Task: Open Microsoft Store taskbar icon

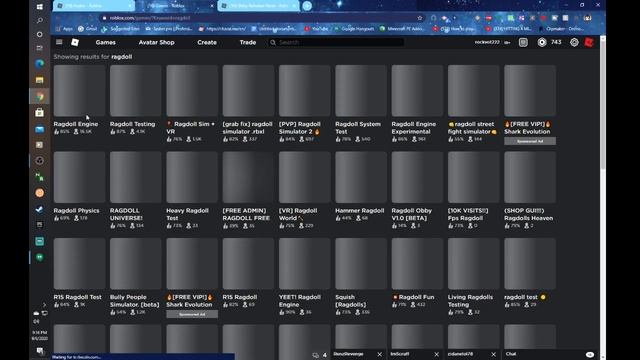Action: (40, 112)
